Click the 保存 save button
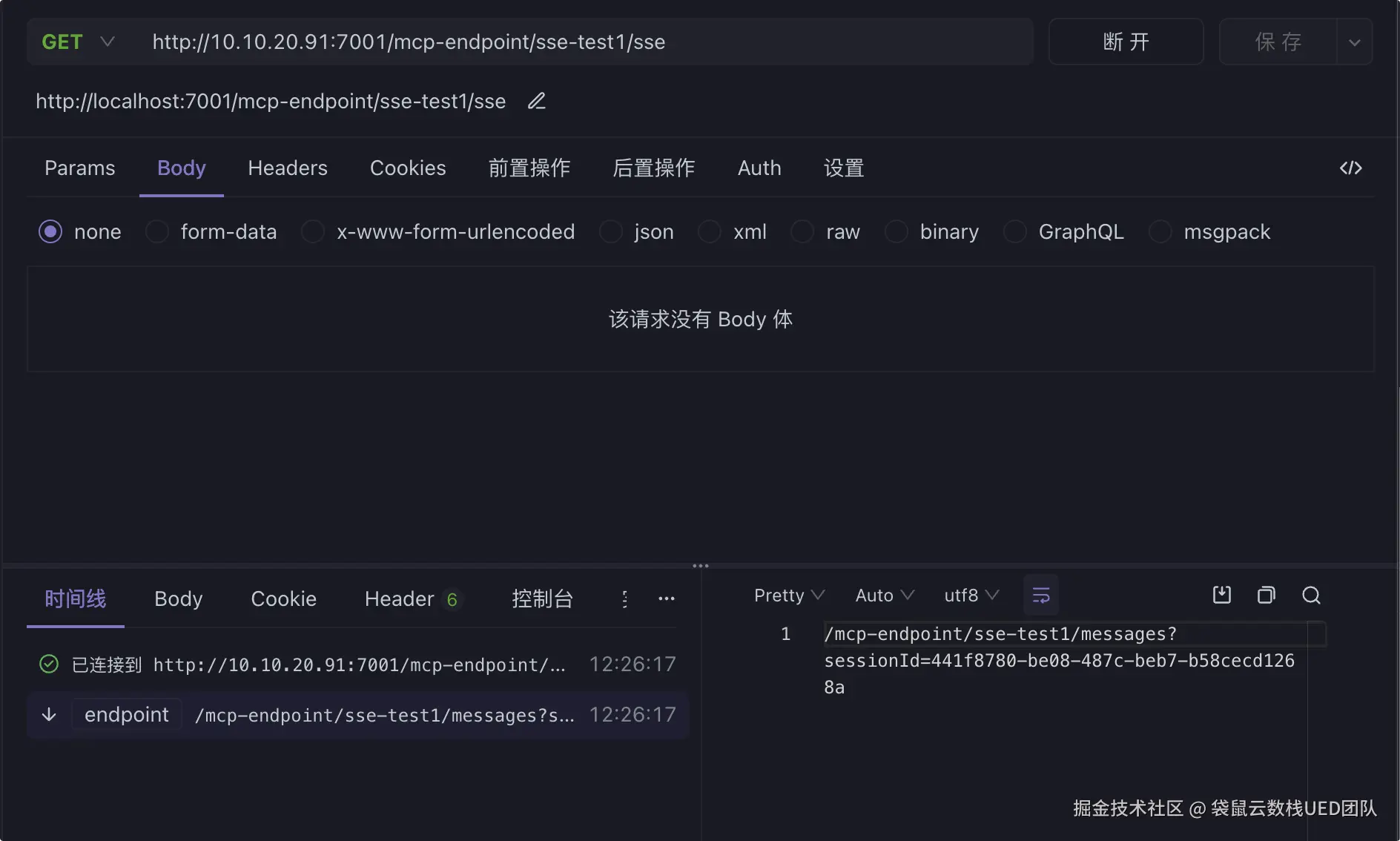The image size is (1400, 841). (1278, 42)
